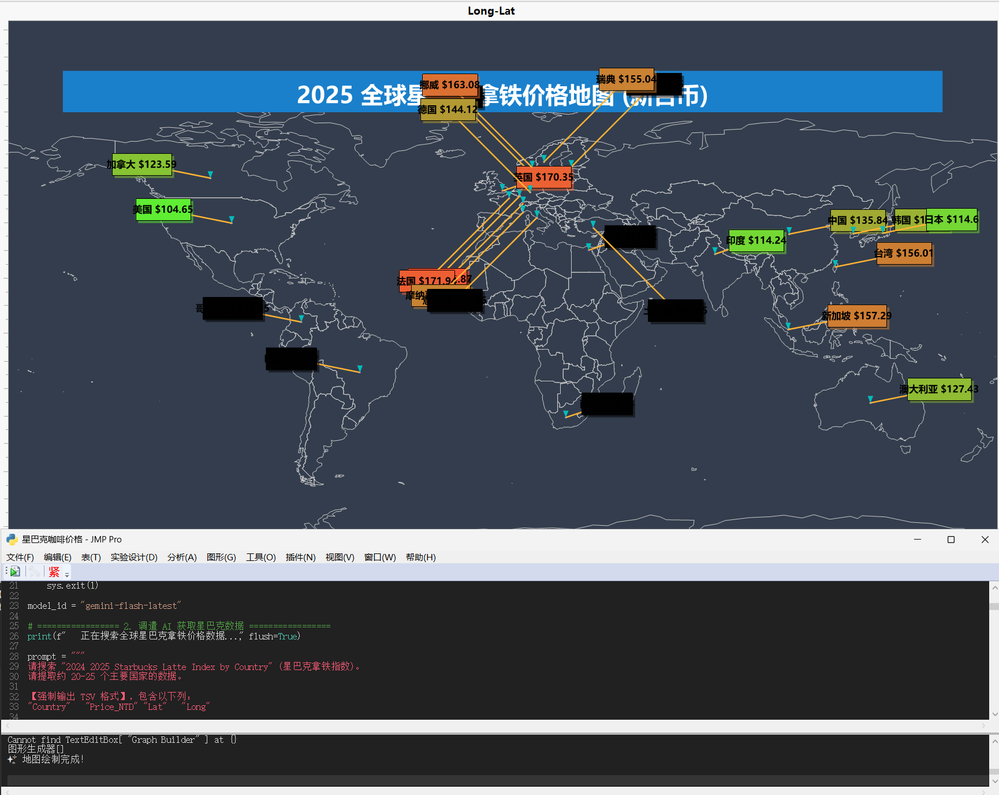Click the data point marker beside 加拿大 label
The height and width of the screenshot is (795, 999).
coord(210,174)
